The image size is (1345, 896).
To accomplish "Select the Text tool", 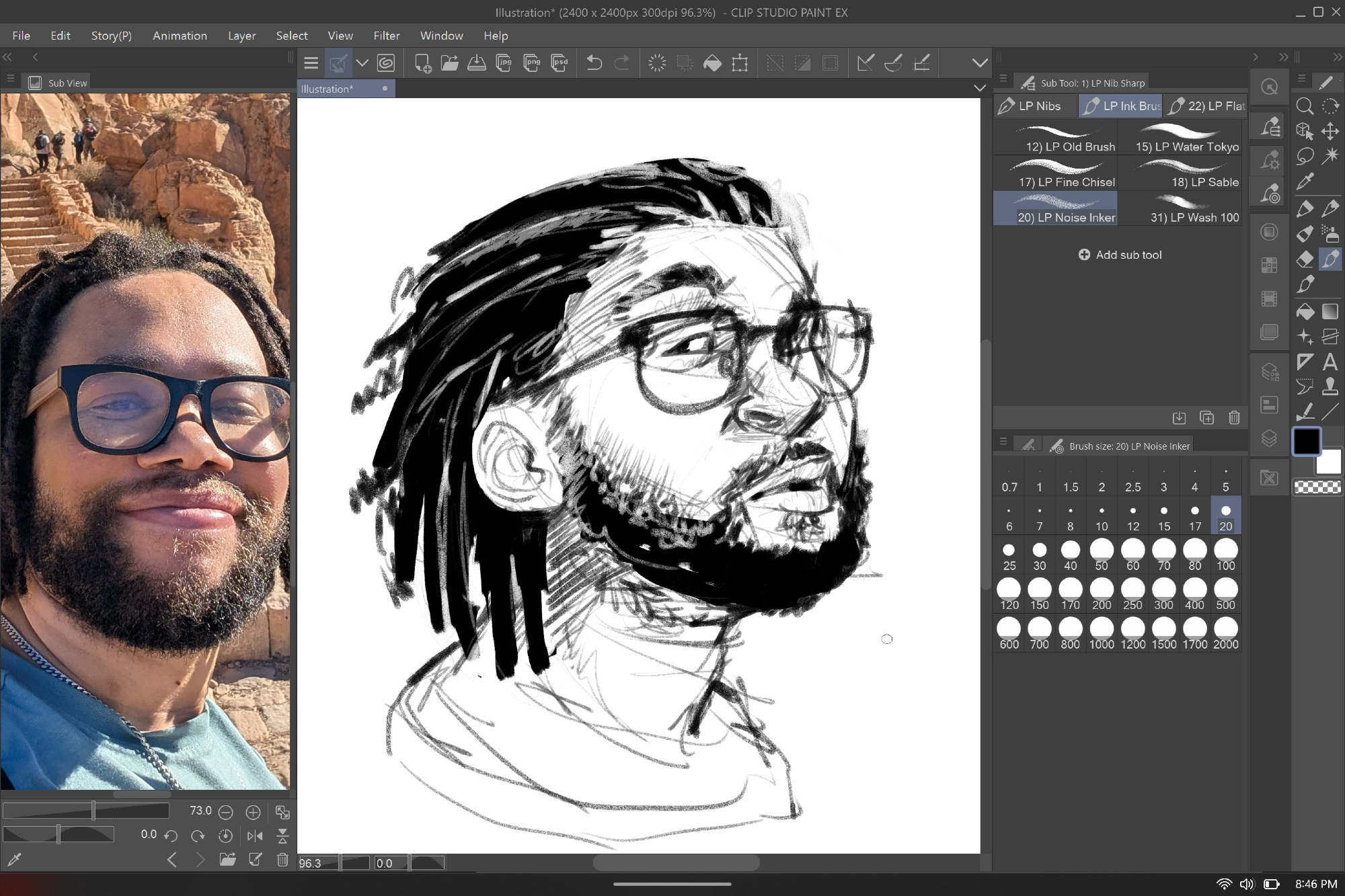I will point(1330,363).
